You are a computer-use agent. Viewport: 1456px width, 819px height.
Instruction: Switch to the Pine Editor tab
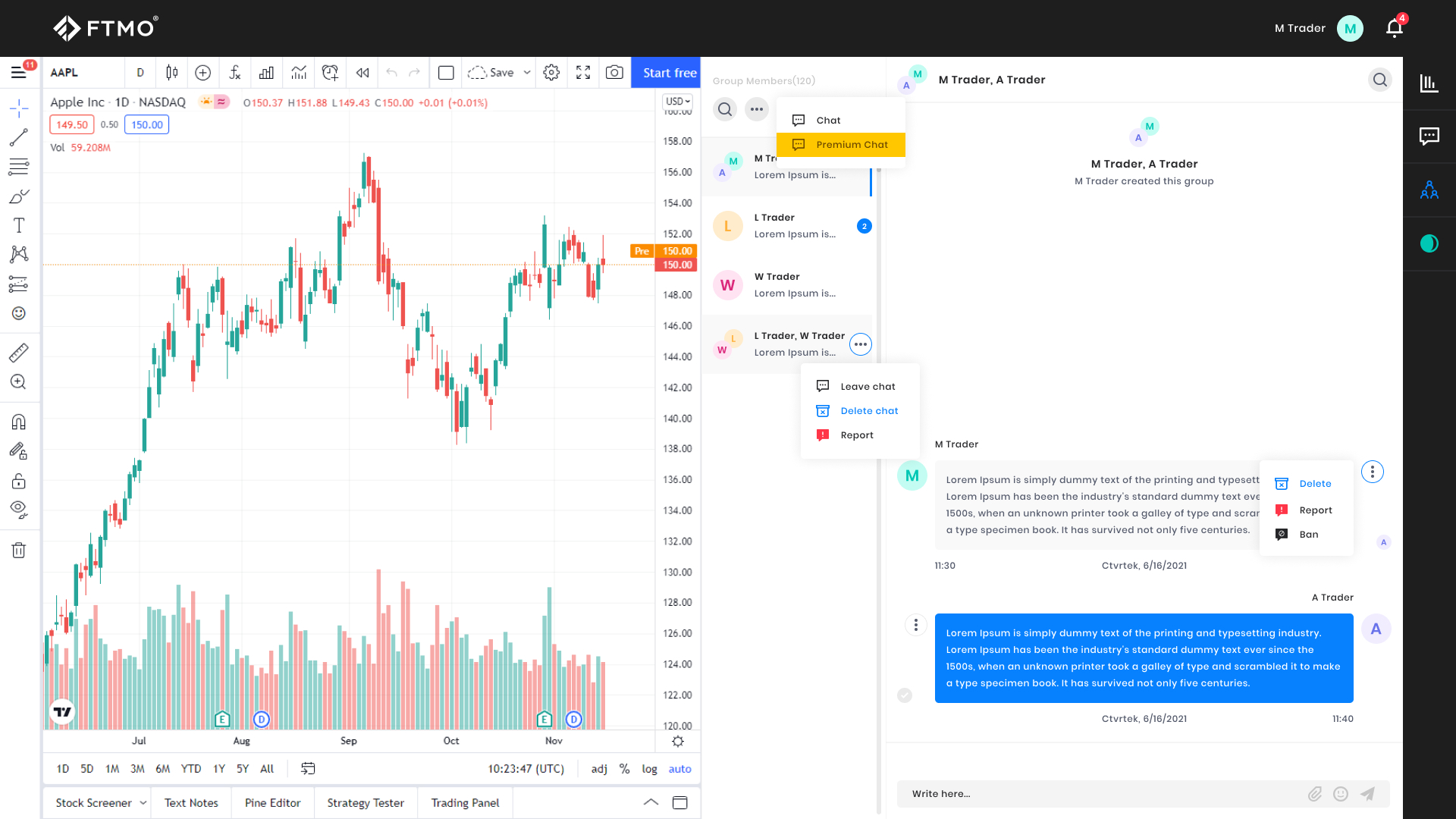coord(272,803)
